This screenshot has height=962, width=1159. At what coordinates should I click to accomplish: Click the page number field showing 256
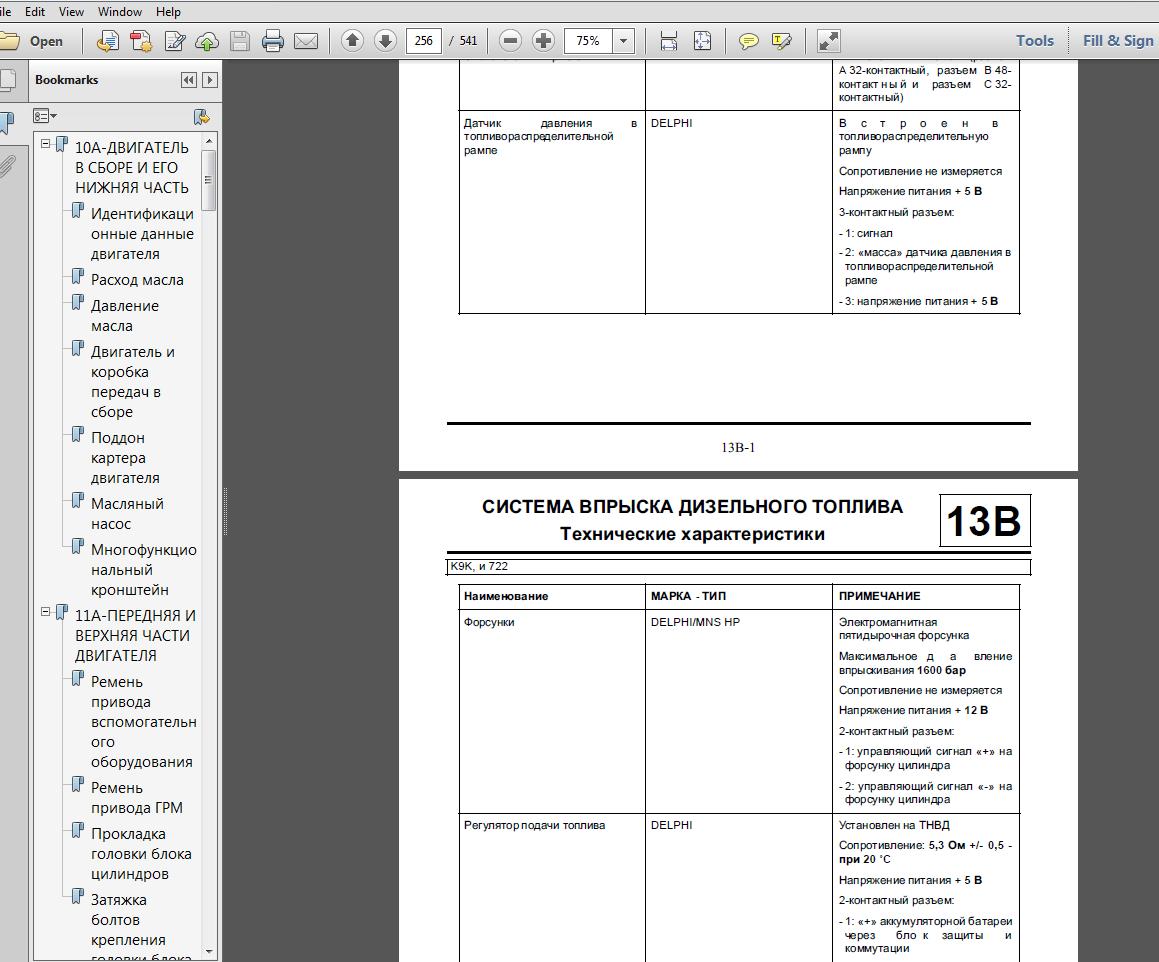(x=424, y=41)
